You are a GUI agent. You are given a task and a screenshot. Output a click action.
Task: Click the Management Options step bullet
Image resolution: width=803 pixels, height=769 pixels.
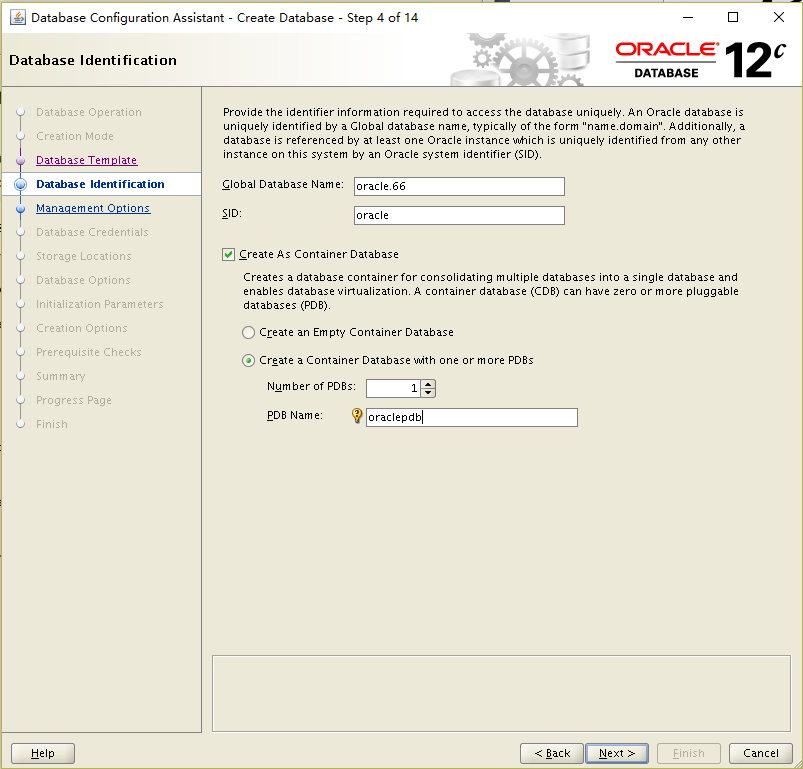click(20, 208)
